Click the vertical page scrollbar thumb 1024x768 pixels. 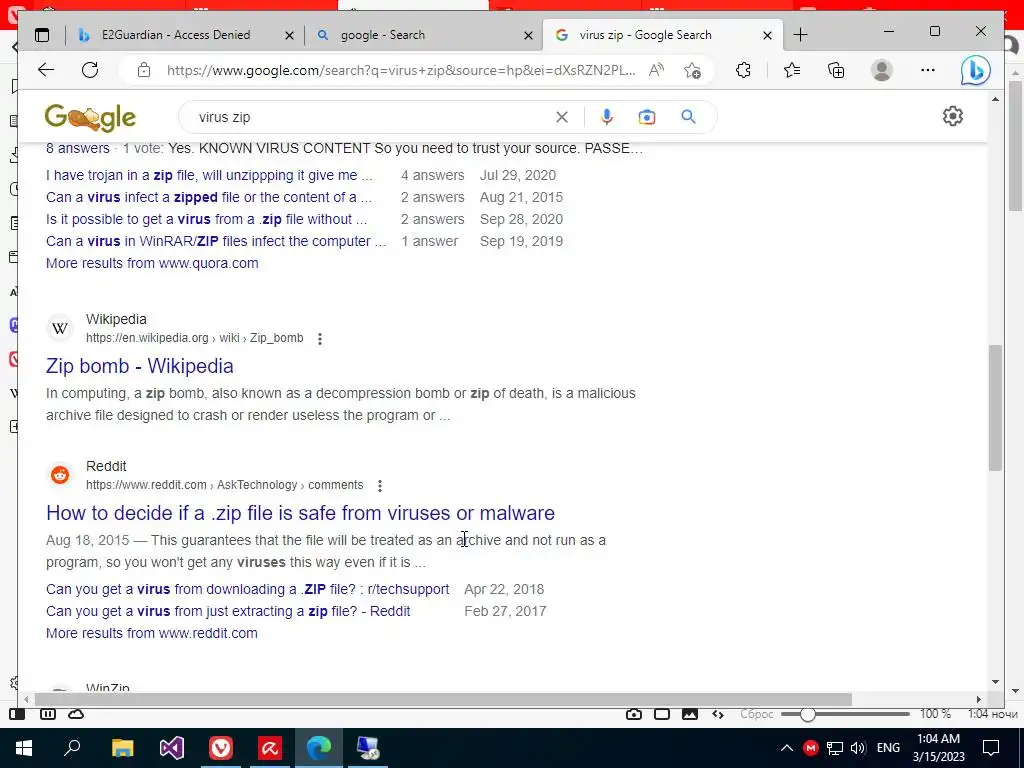995,408
